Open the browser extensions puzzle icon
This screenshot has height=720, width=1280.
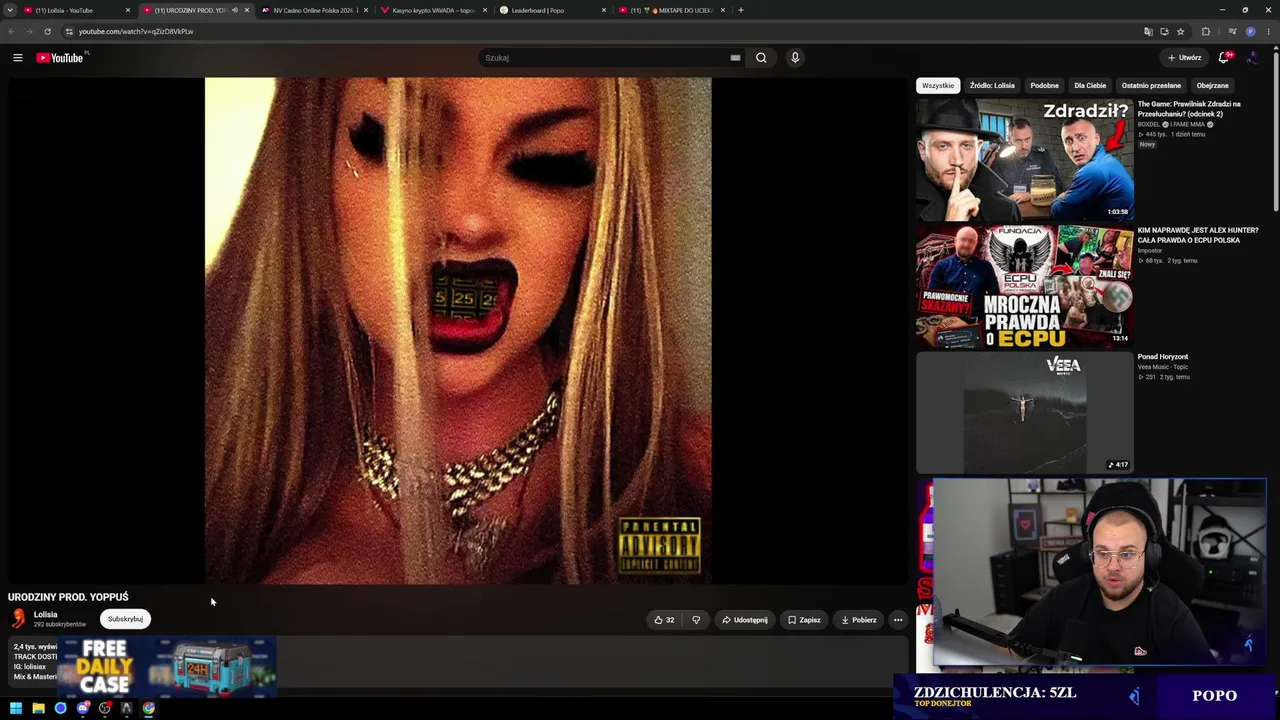(x=1205, y=31)
